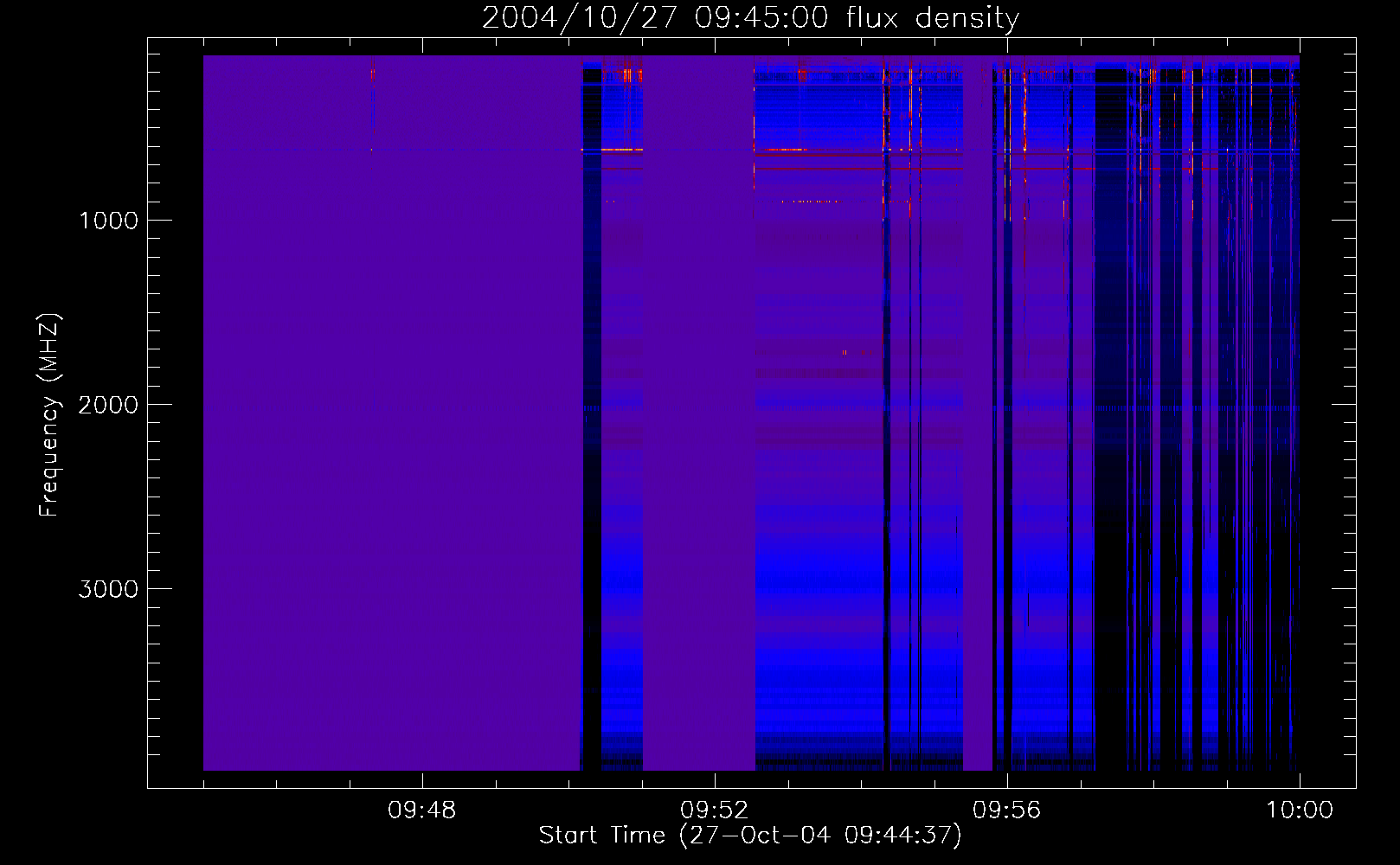Click the '10:00' time tick label
Screen dimensions: 1400x865
(1300, 811)
